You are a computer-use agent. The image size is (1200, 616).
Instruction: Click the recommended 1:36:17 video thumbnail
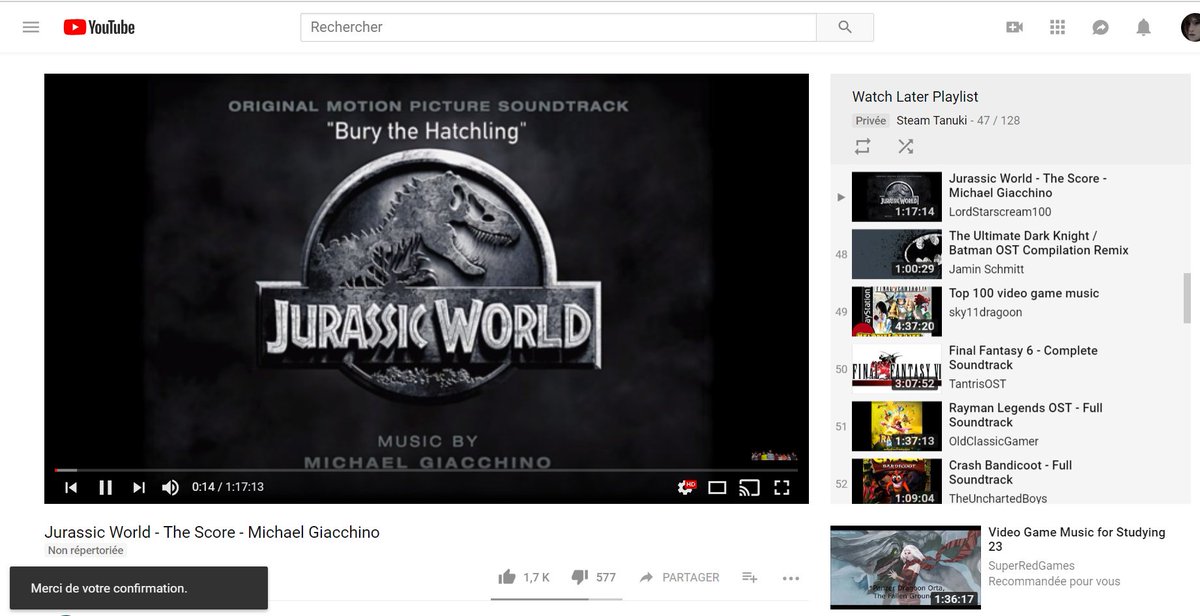pyautogui.click(x=905, y=568)
